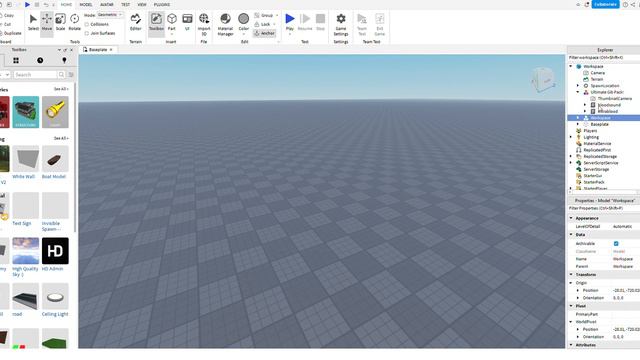Open the Material Manager
This screenshot has width=640, height=360.
[225, 24]
